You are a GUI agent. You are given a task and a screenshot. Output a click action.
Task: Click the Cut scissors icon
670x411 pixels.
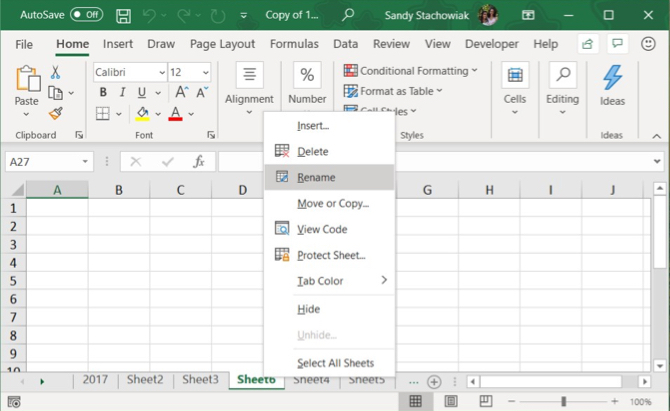point(55,72)
